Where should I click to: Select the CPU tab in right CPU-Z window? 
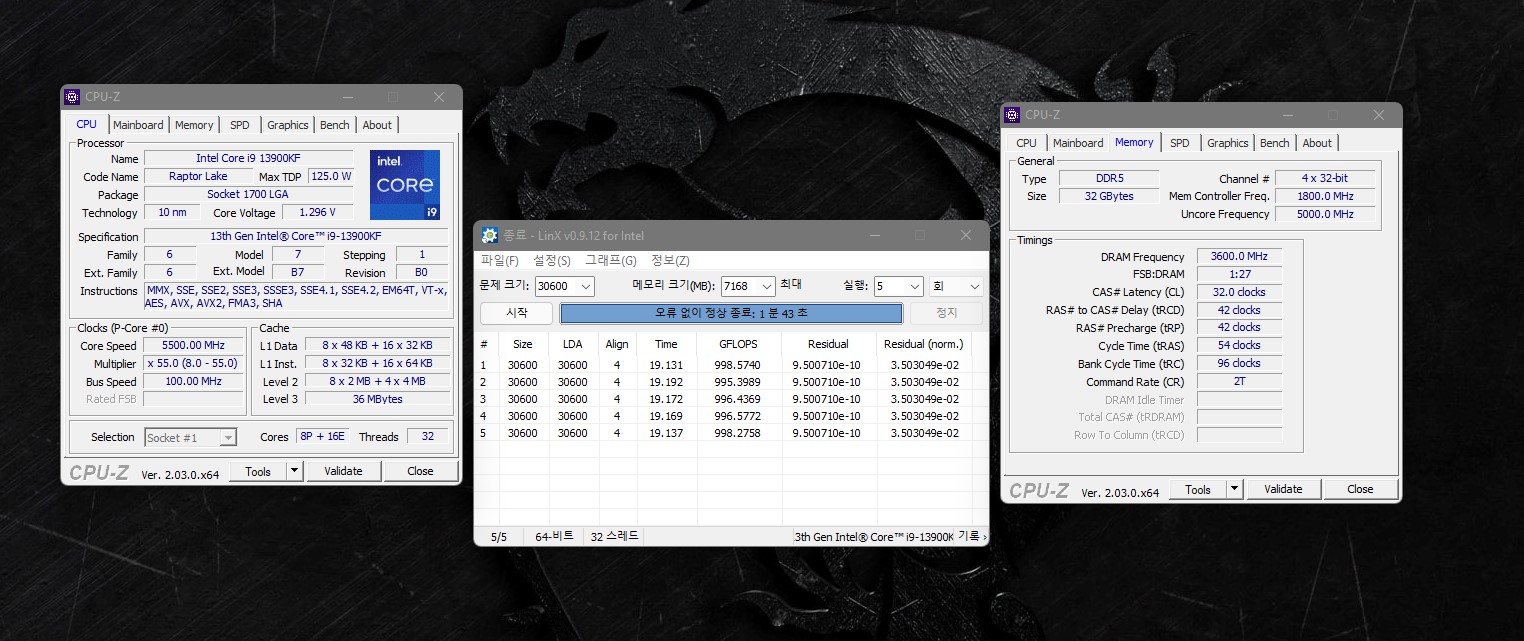[x=1027, y=143]
